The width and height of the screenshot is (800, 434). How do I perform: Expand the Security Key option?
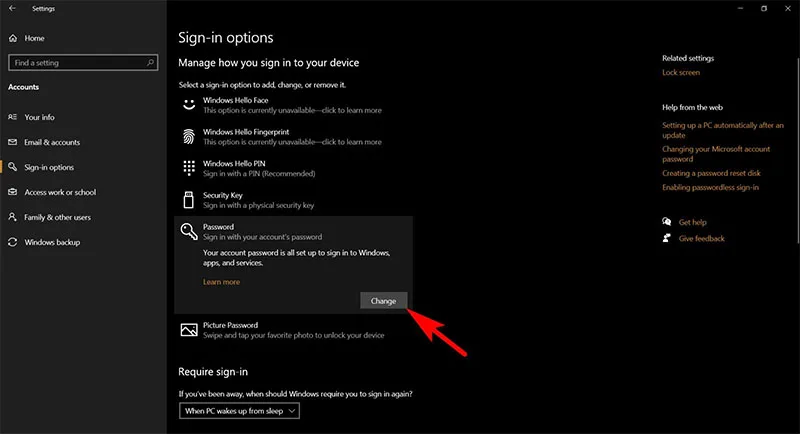[x=293, y=200]
